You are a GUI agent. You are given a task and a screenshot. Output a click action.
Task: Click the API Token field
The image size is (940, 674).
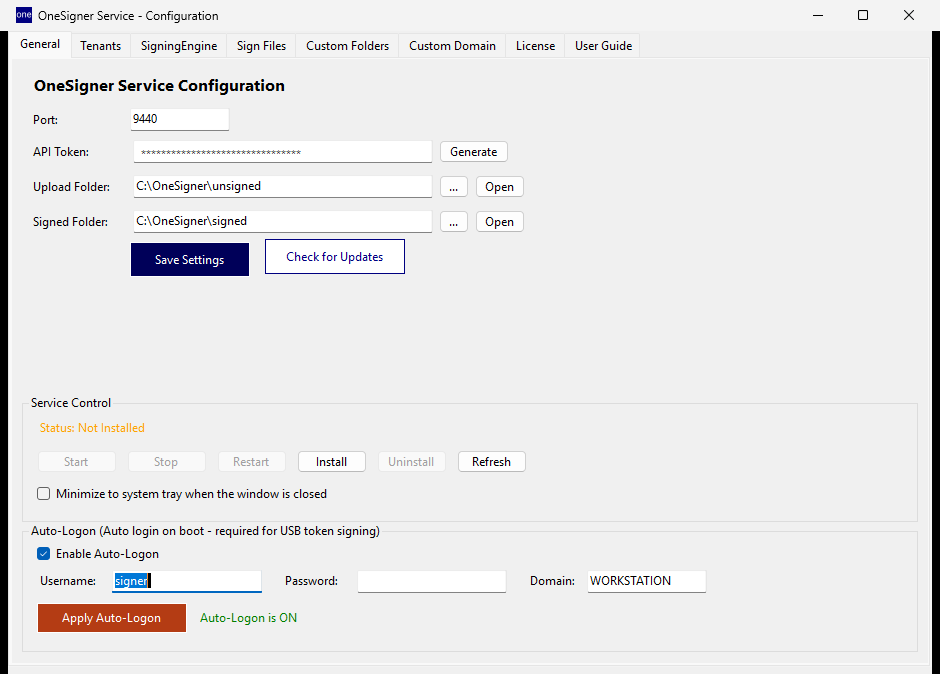pos(282,152)
